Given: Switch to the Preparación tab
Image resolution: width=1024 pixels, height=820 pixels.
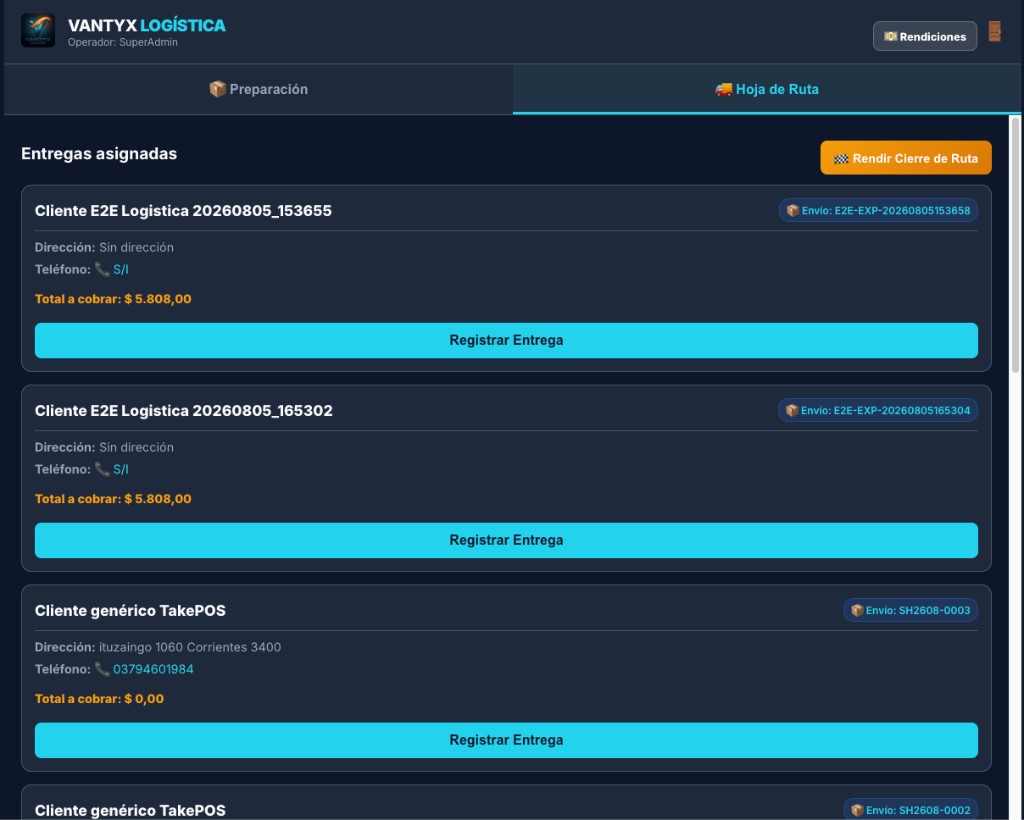Looking at the screenshot, I should coord(258,89).
